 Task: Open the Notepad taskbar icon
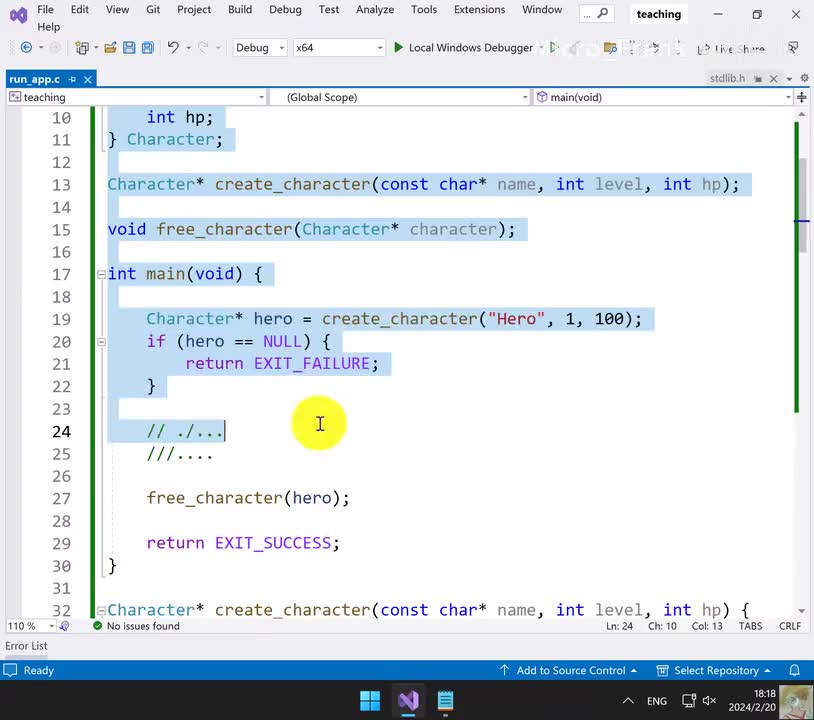pyautogui.click(x=445, y=701)
